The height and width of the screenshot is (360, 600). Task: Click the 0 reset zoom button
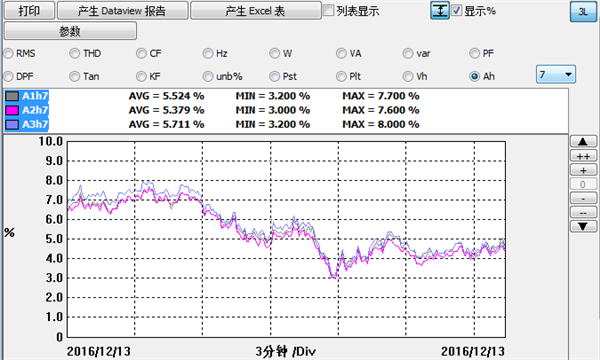click(x=583, y=184)
